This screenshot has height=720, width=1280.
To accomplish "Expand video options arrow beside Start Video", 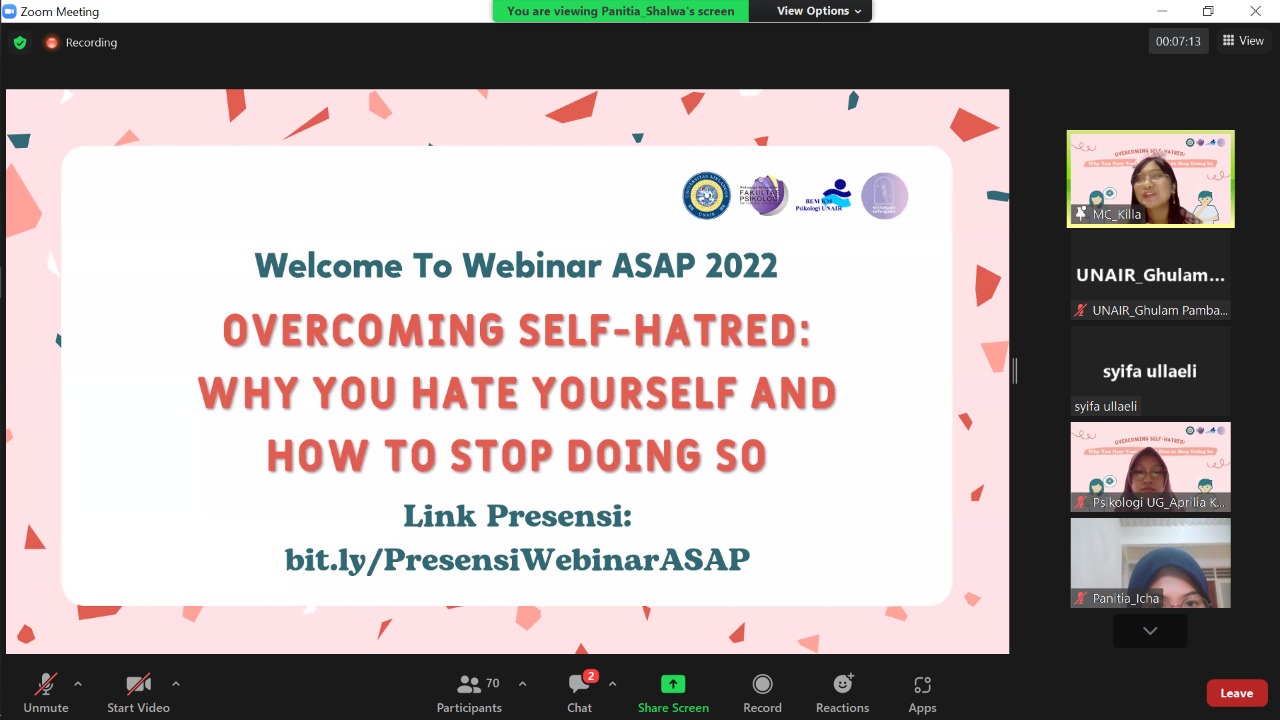I will pyautogui.click(x=176, y=684).
